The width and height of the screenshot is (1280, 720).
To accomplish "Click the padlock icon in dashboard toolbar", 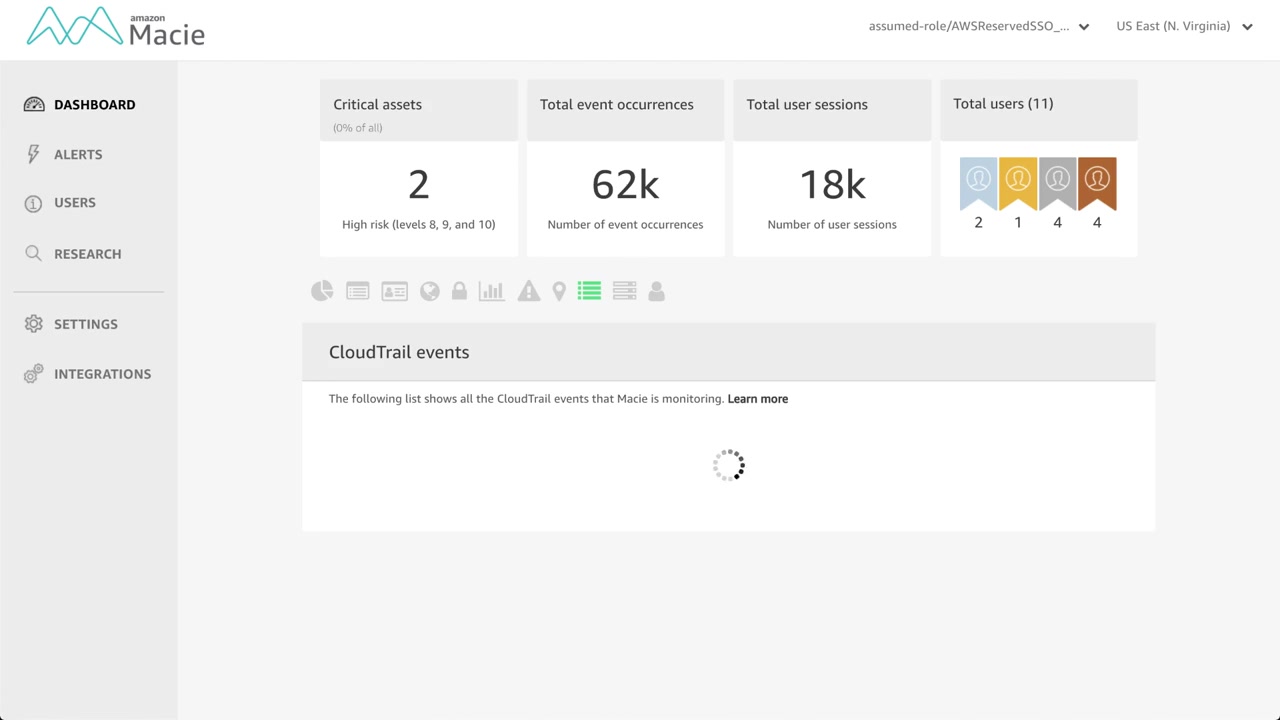I will (x=459, y=291).
